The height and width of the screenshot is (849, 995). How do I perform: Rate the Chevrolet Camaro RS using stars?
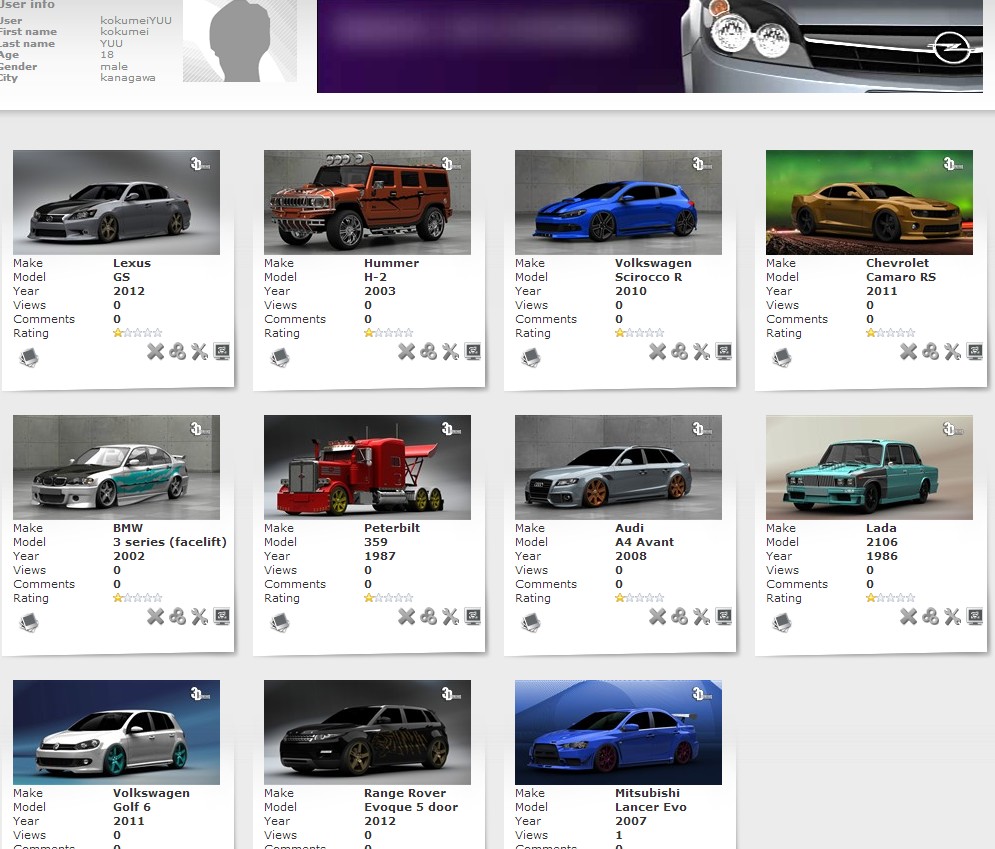pyautogui.click(x=891, y=333)
